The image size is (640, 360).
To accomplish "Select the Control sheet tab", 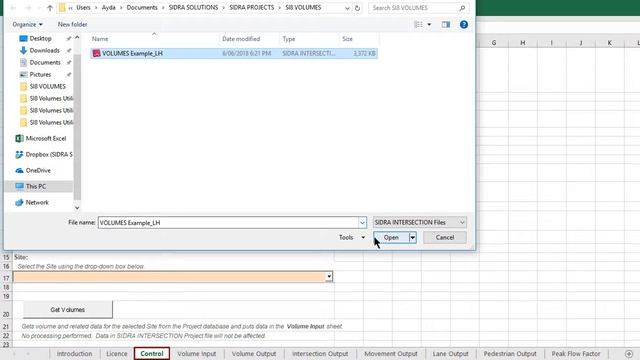I will pos(152,354).
